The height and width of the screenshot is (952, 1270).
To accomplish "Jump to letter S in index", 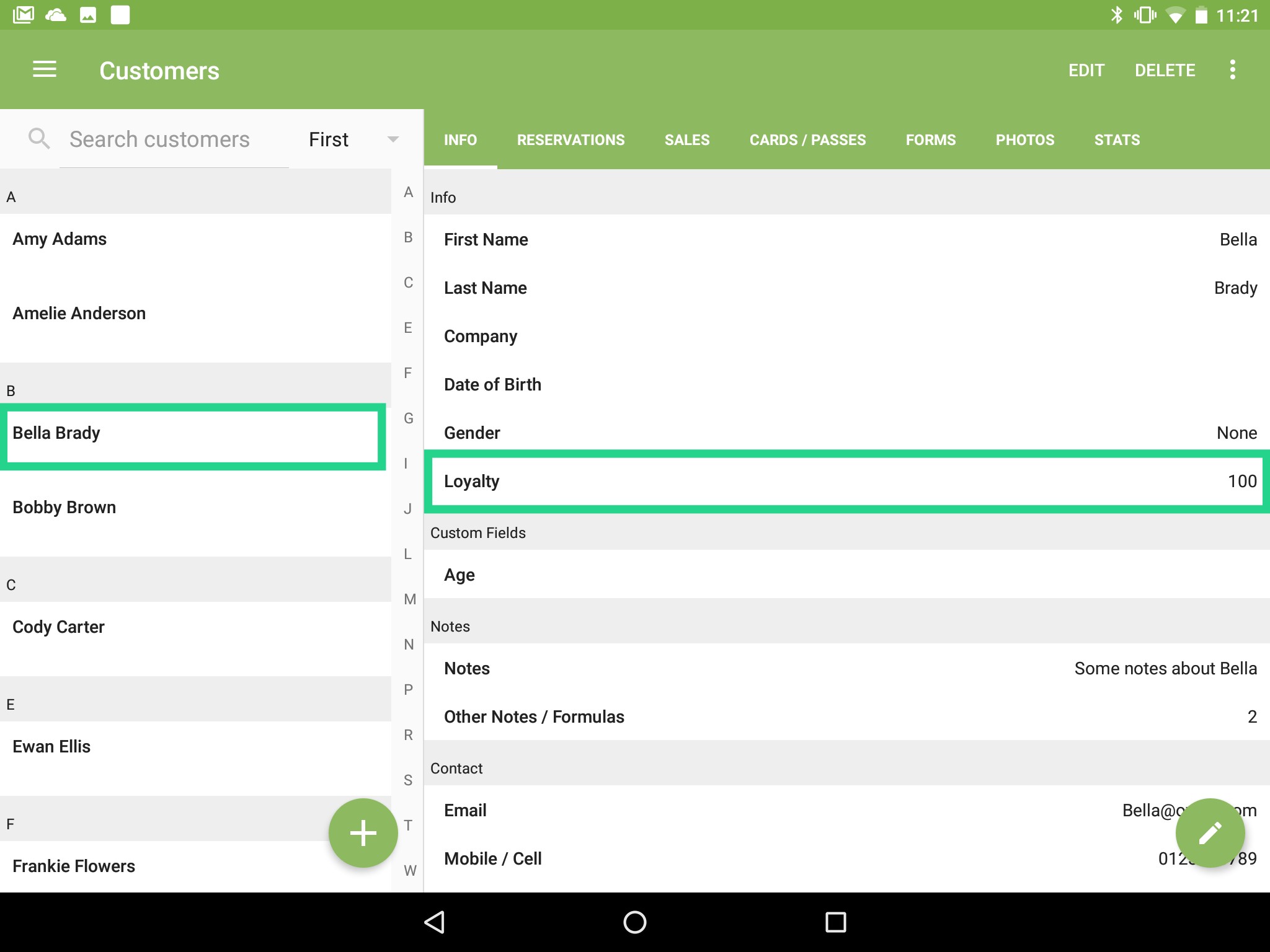I will [x=408, y=780].
